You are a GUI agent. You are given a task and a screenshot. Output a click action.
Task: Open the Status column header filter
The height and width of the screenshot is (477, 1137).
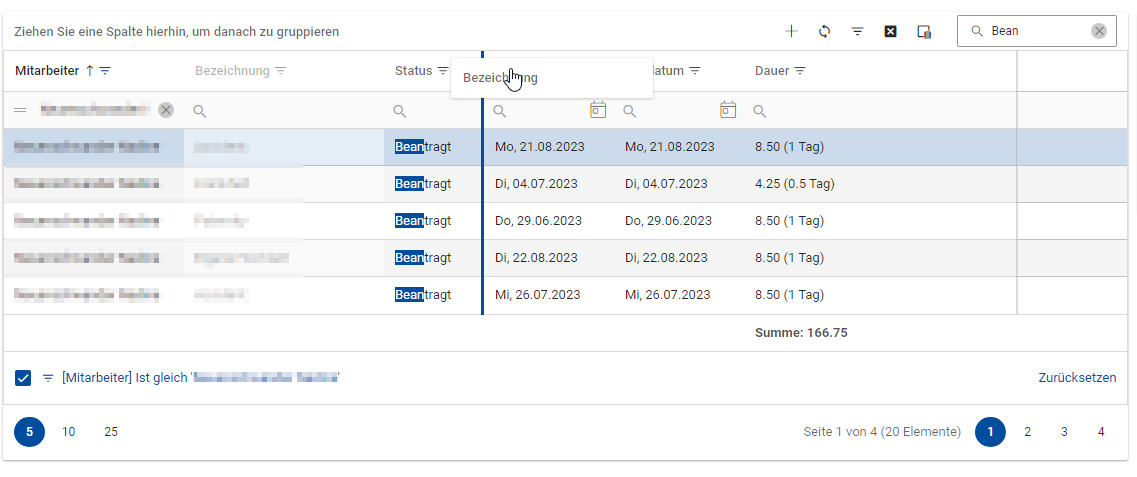pyautogui.click(x=443, y=71)
